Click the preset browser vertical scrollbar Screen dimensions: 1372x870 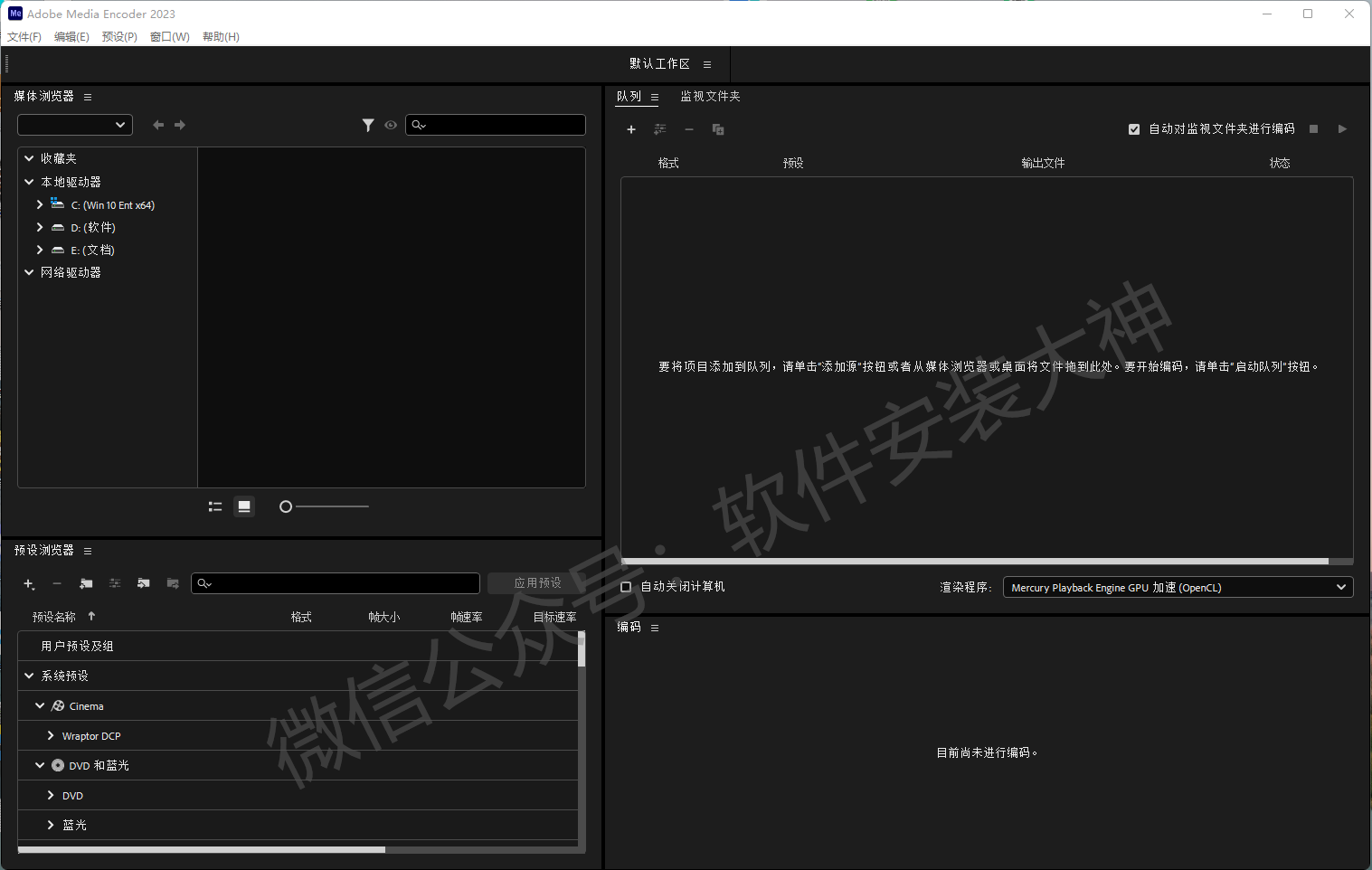[582, 650]
